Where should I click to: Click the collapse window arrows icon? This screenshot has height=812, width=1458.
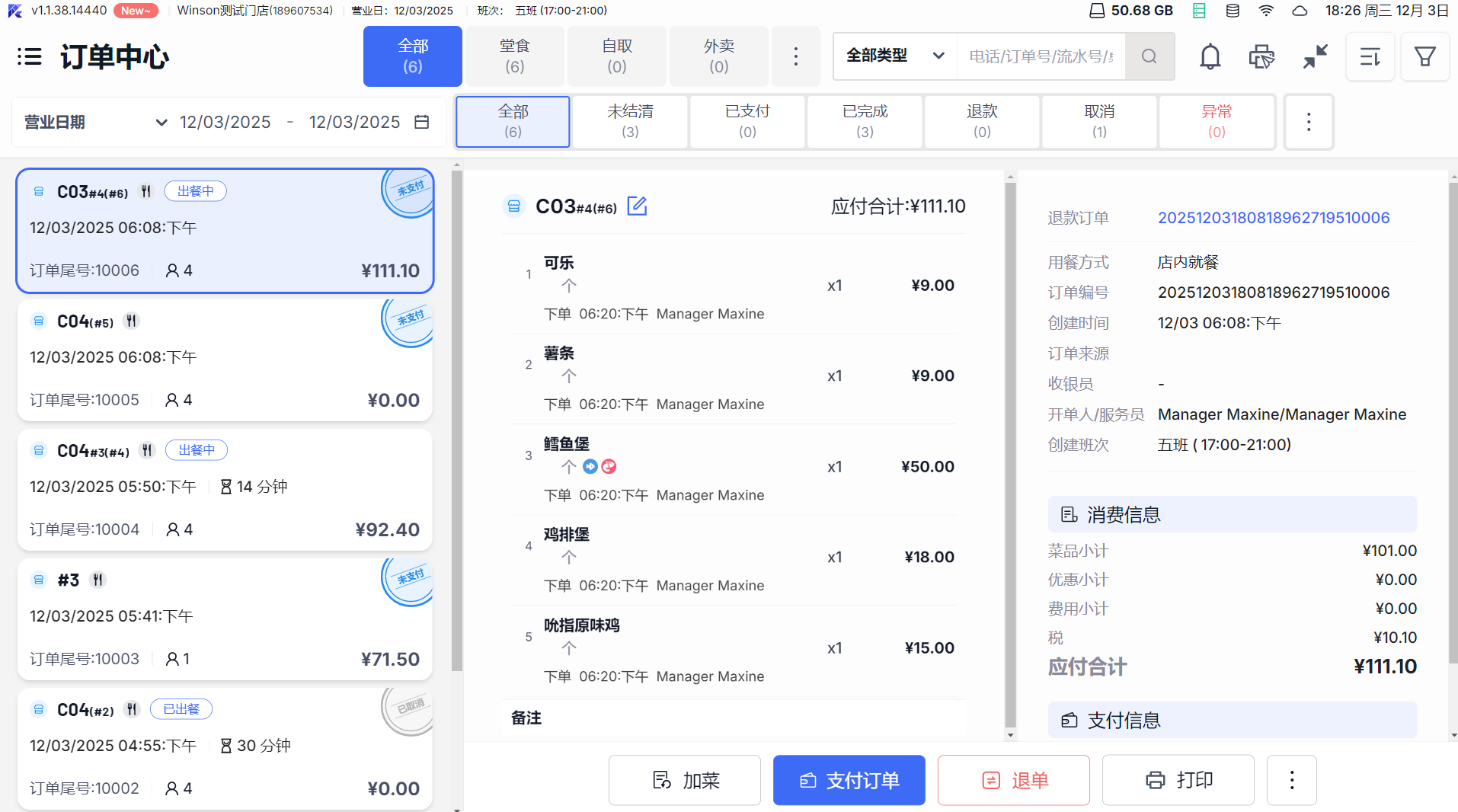click(x=1315, y=56)
